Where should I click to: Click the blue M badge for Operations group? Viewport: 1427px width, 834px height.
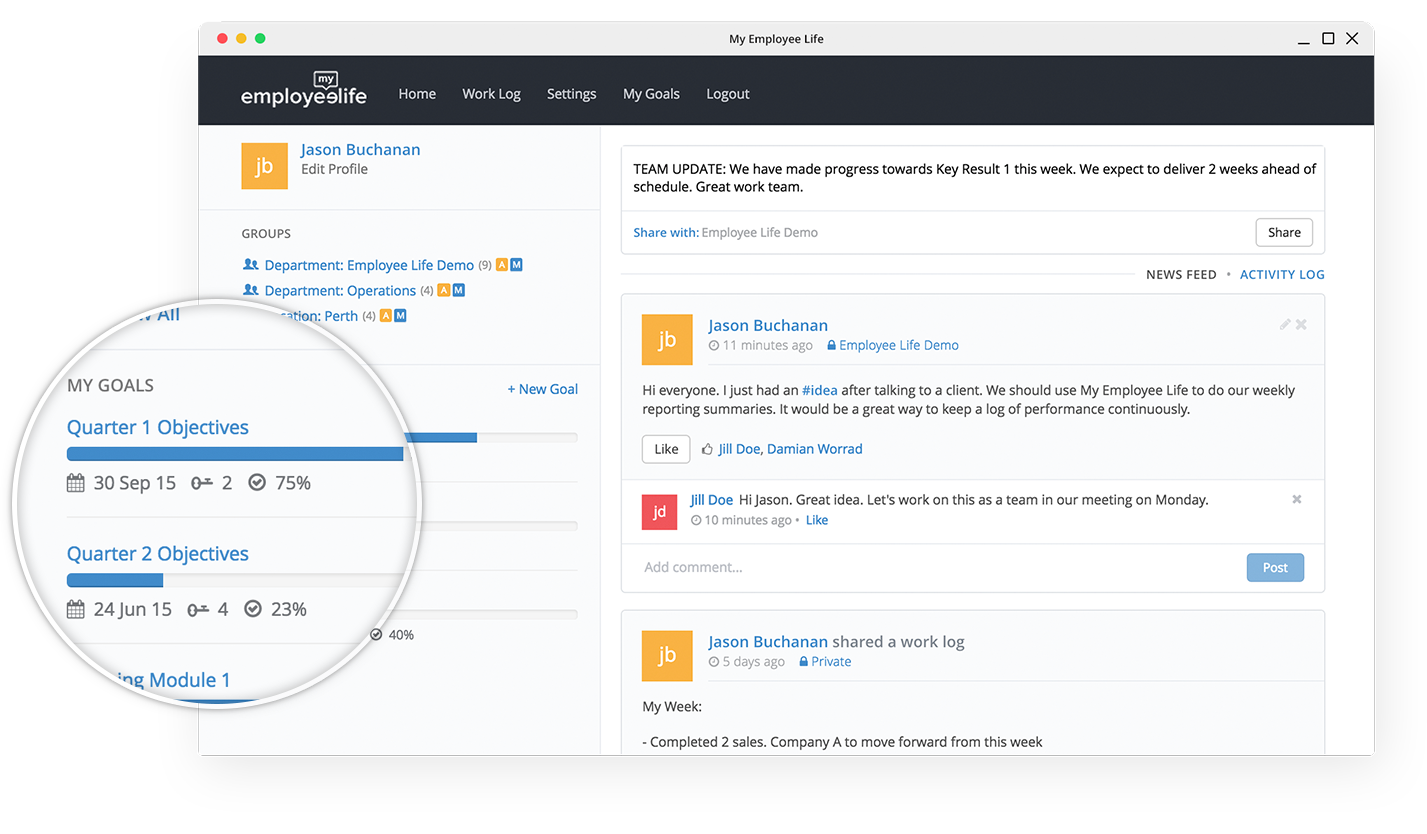pyautogui.click(x=458, y=290)
